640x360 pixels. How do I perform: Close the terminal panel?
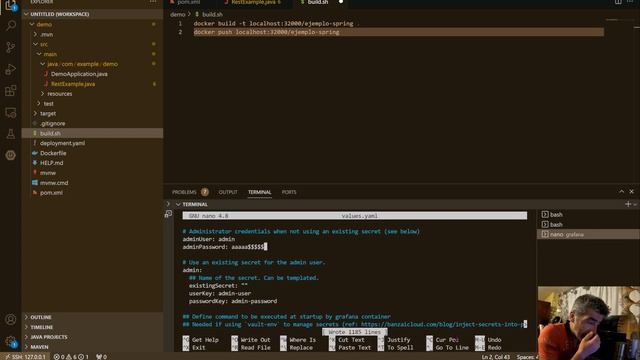click(x=631, y=191)
